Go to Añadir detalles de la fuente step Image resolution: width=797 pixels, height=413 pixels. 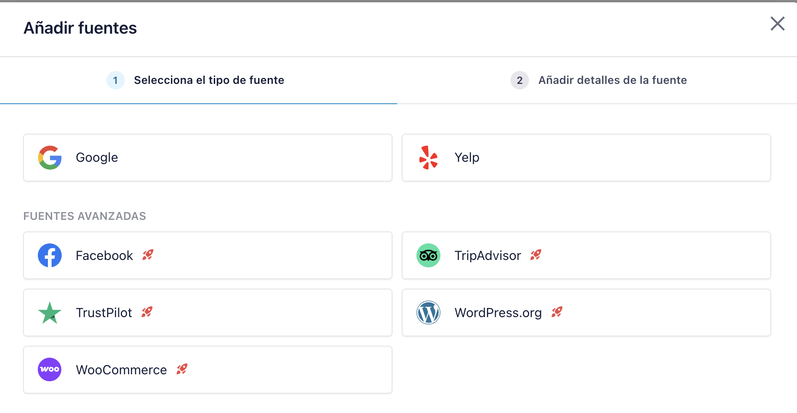tap(597, 80)
